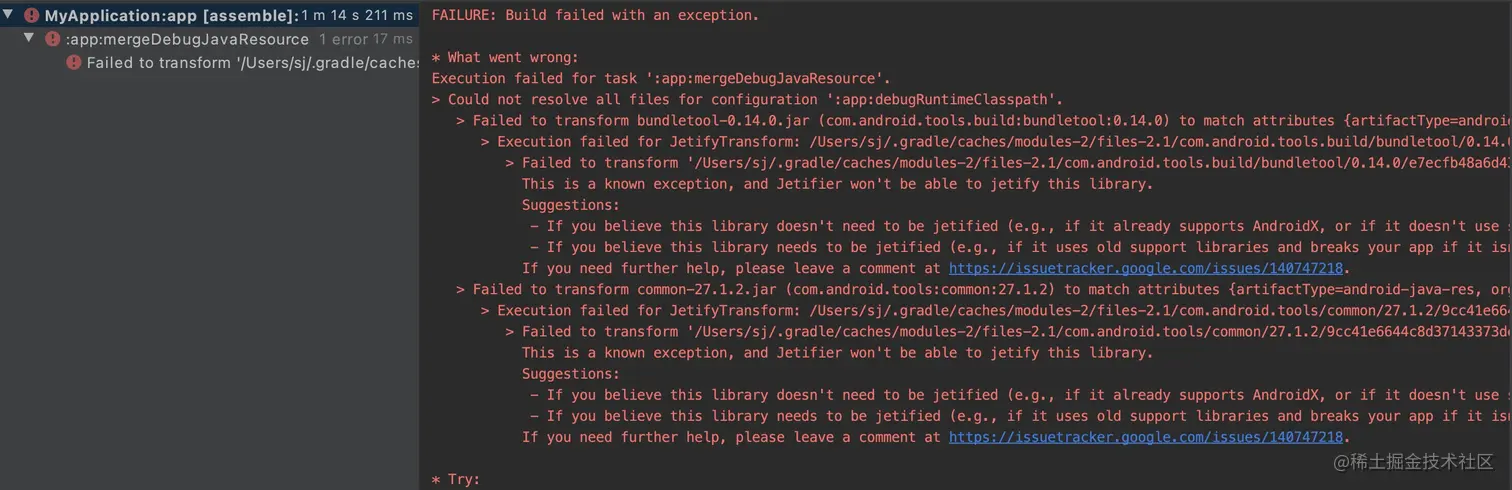Open the second issuetracker.google.com/issues/140747218 link
This screenshot has height=490, width=1512.
[x=1145, y=437]
